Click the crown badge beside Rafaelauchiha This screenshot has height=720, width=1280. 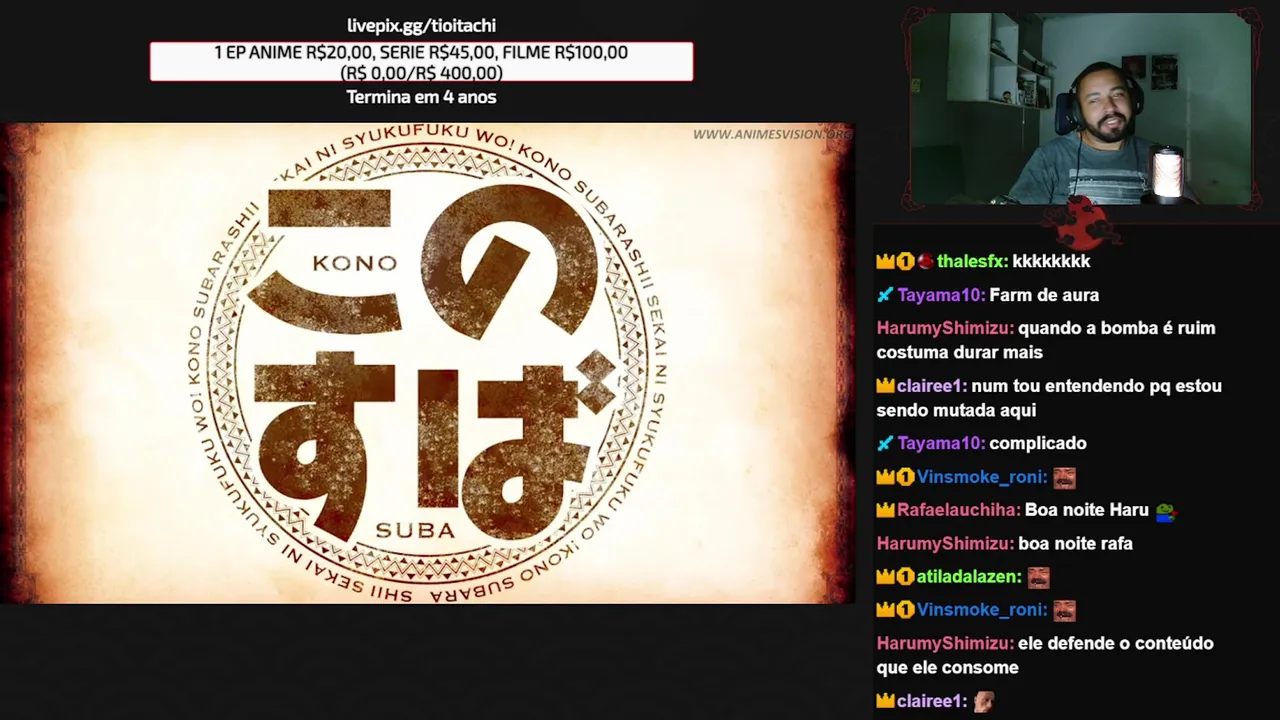click(885, 510)
